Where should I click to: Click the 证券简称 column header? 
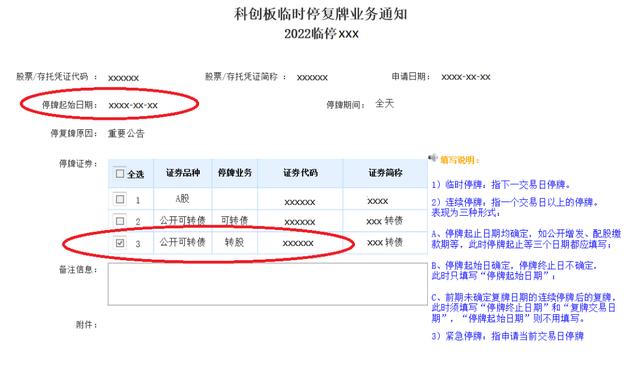pyautogui.click(x=385, y=173)
